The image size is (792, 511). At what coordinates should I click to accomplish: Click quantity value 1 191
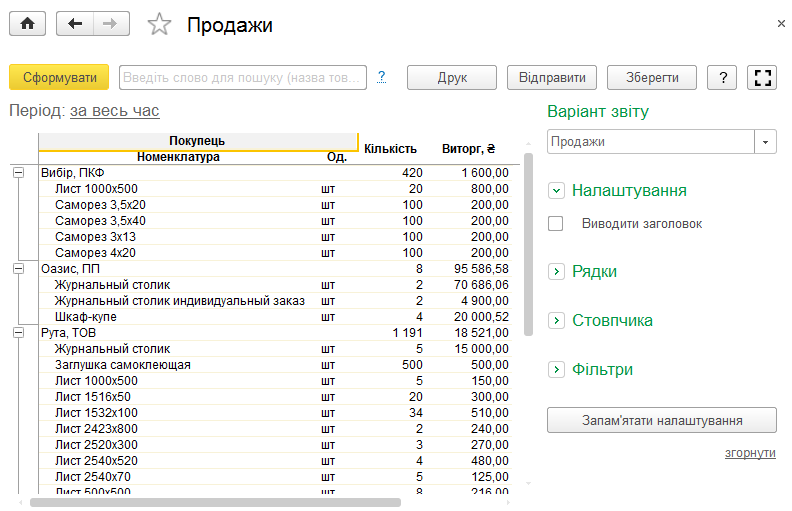[407, 333]
